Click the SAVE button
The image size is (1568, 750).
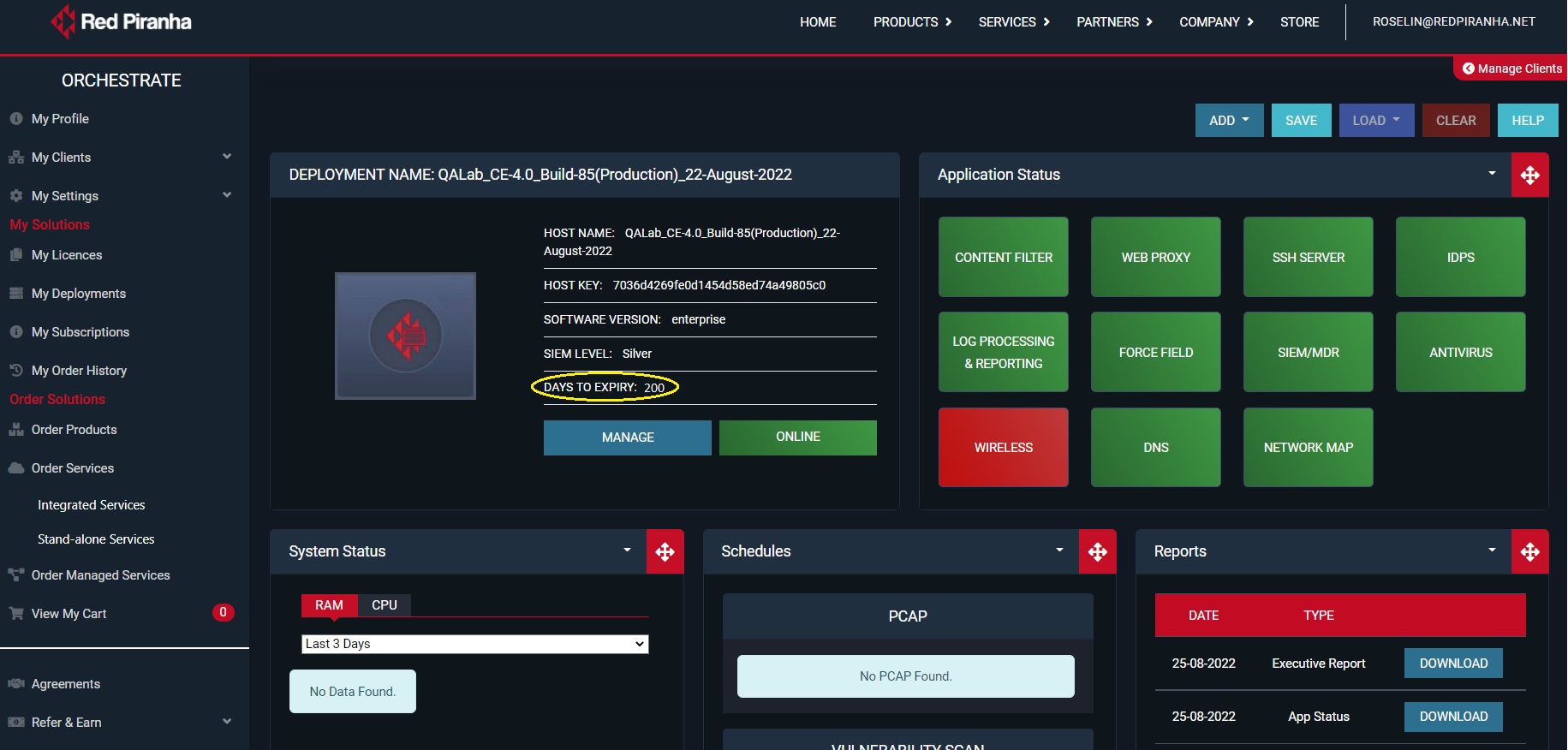[1301, 121]
